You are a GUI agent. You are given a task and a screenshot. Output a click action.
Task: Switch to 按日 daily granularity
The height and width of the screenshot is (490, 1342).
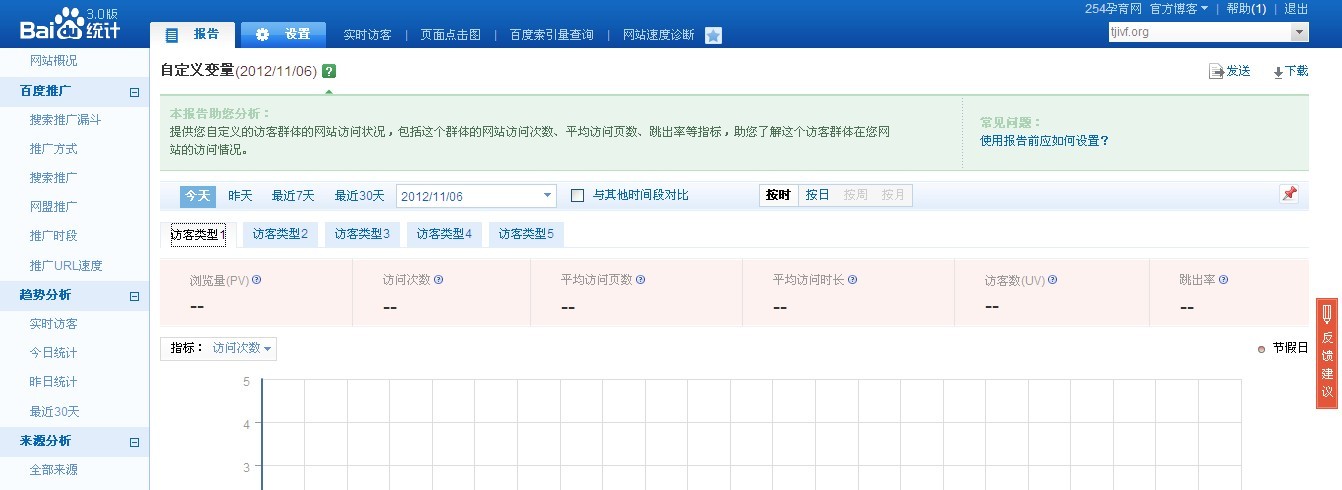tap(817, 195)
